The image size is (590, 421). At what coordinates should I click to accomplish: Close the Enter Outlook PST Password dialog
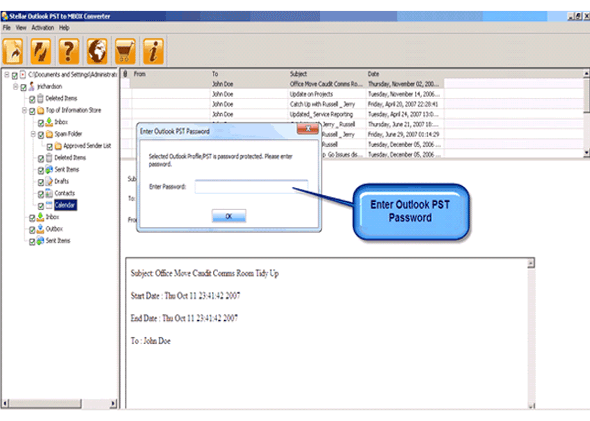click(308, 129)
